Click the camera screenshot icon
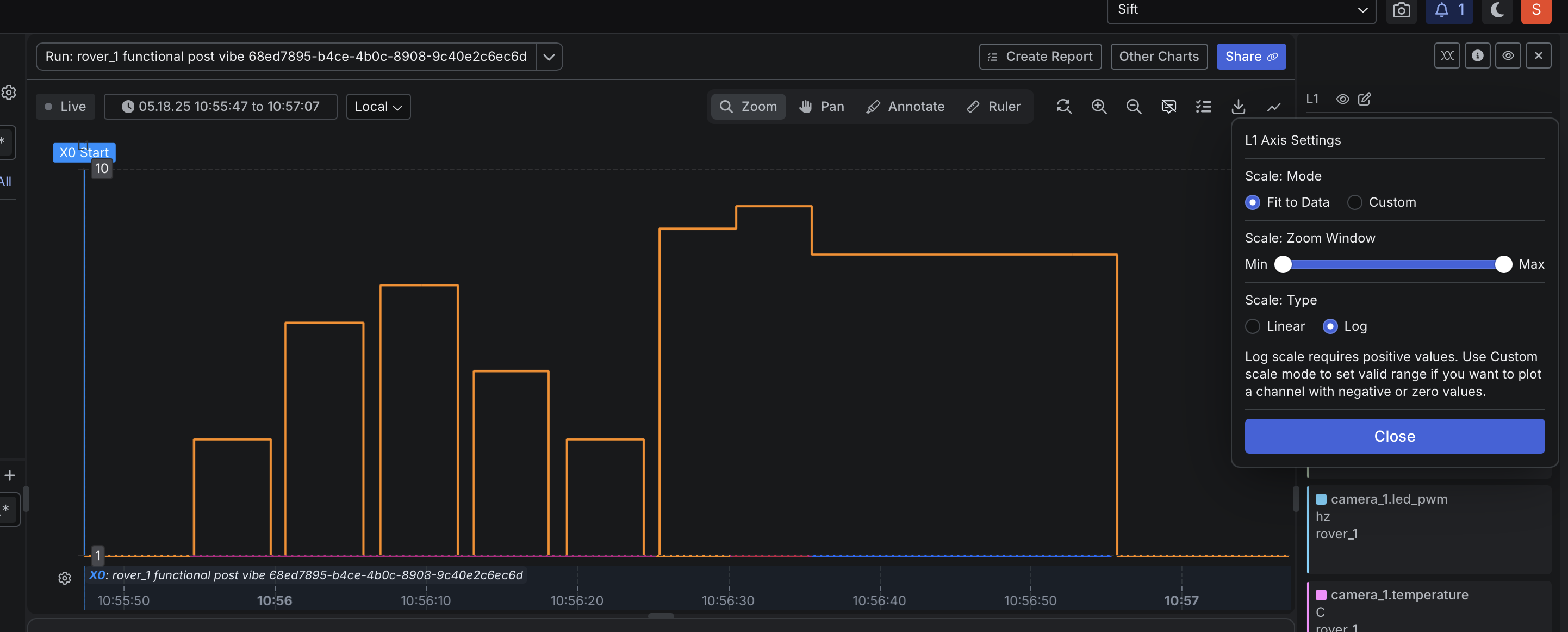The height and width of the screenshot is (632, 1568). click(1401, 10)
